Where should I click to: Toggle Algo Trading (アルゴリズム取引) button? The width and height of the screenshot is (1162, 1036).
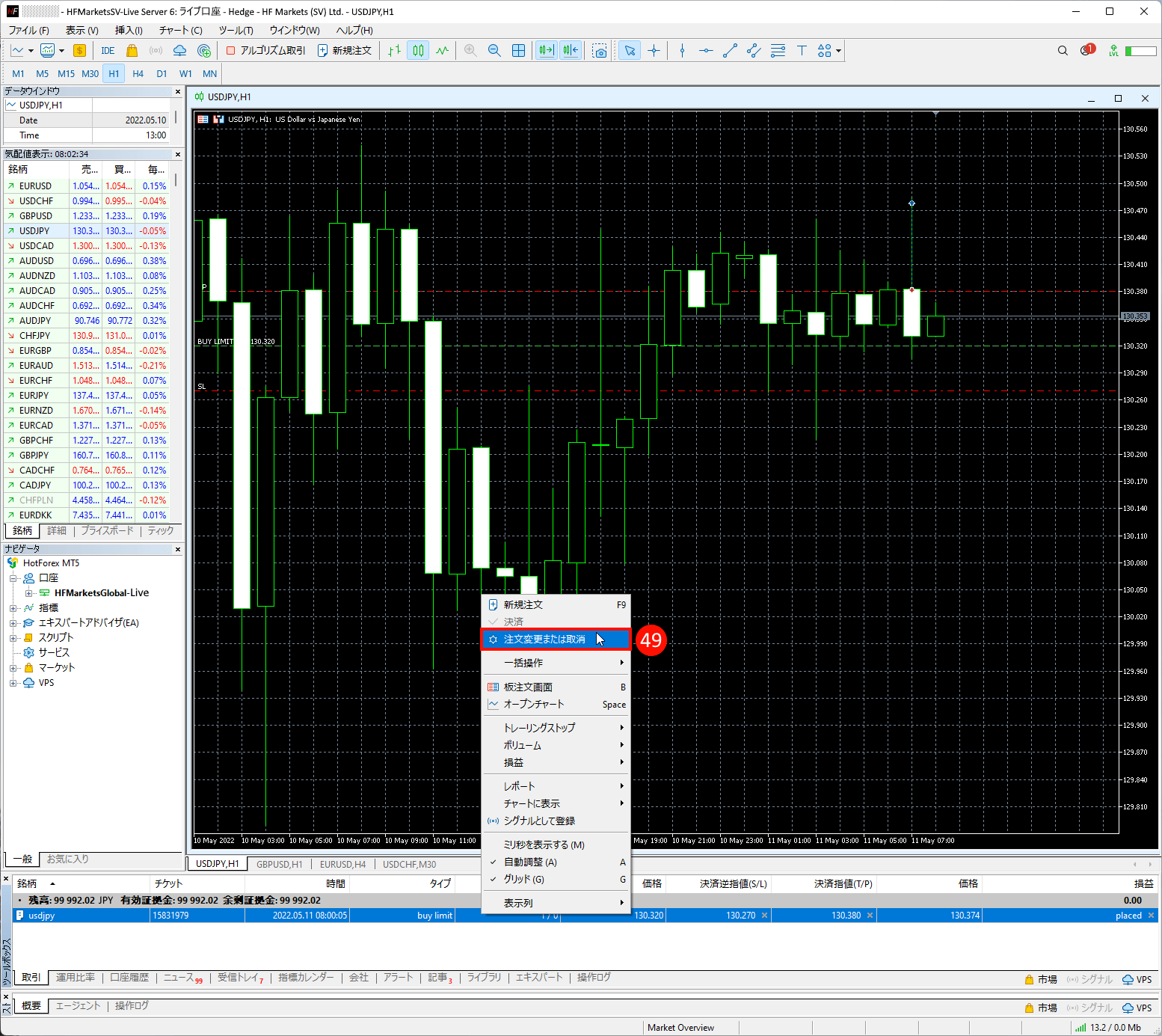(x=265, y=51)
